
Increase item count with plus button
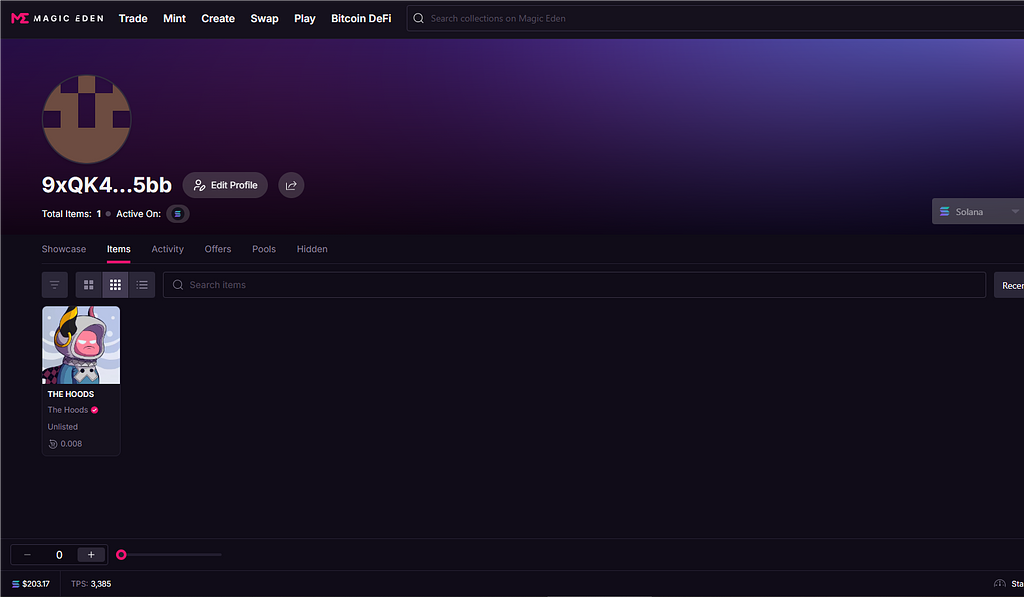[91, 555]
